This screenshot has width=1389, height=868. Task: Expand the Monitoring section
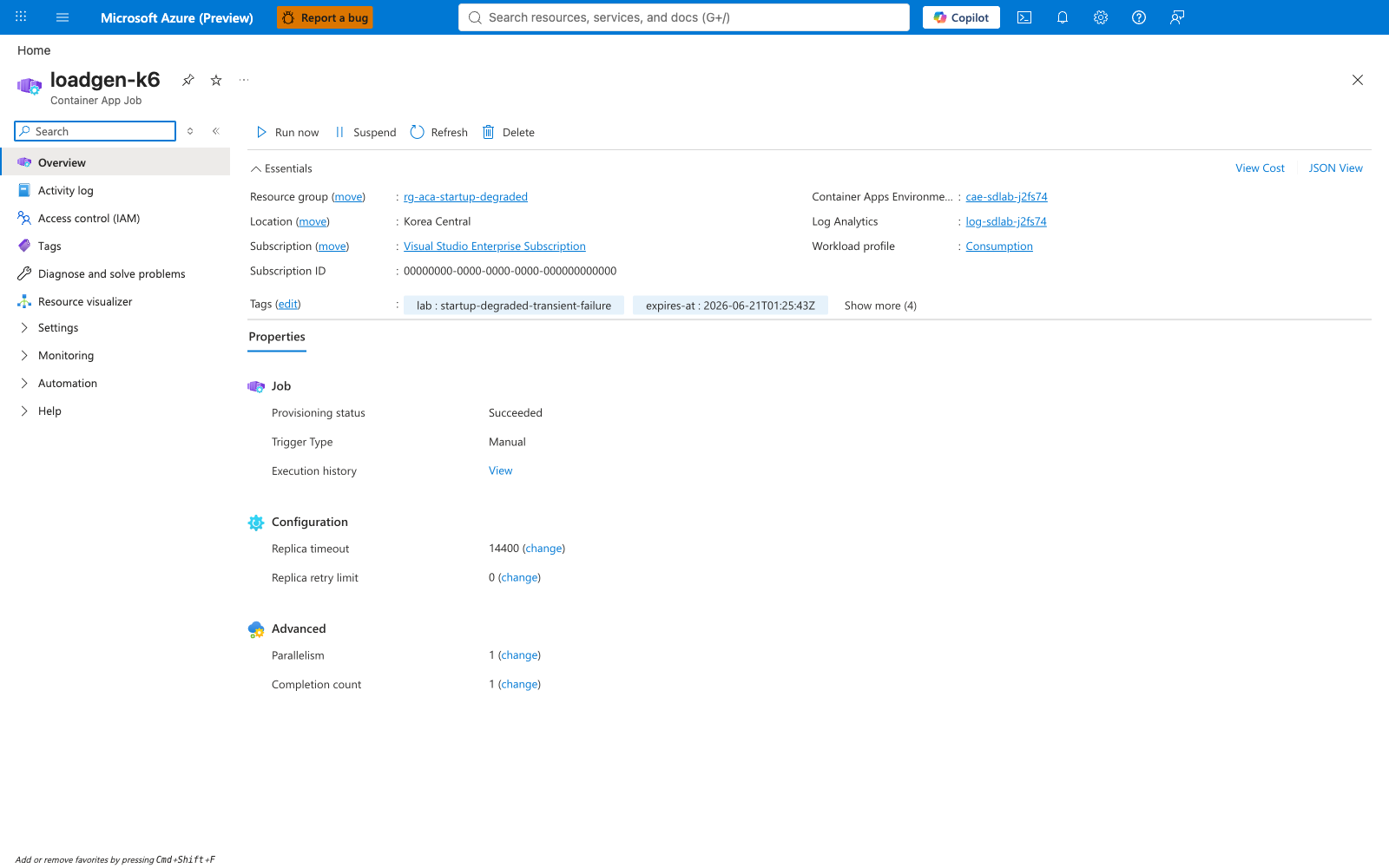click(24, 355)
